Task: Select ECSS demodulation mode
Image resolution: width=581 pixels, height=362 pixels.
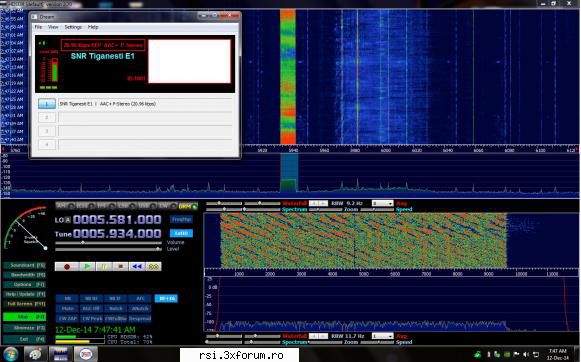Action: 85,206
